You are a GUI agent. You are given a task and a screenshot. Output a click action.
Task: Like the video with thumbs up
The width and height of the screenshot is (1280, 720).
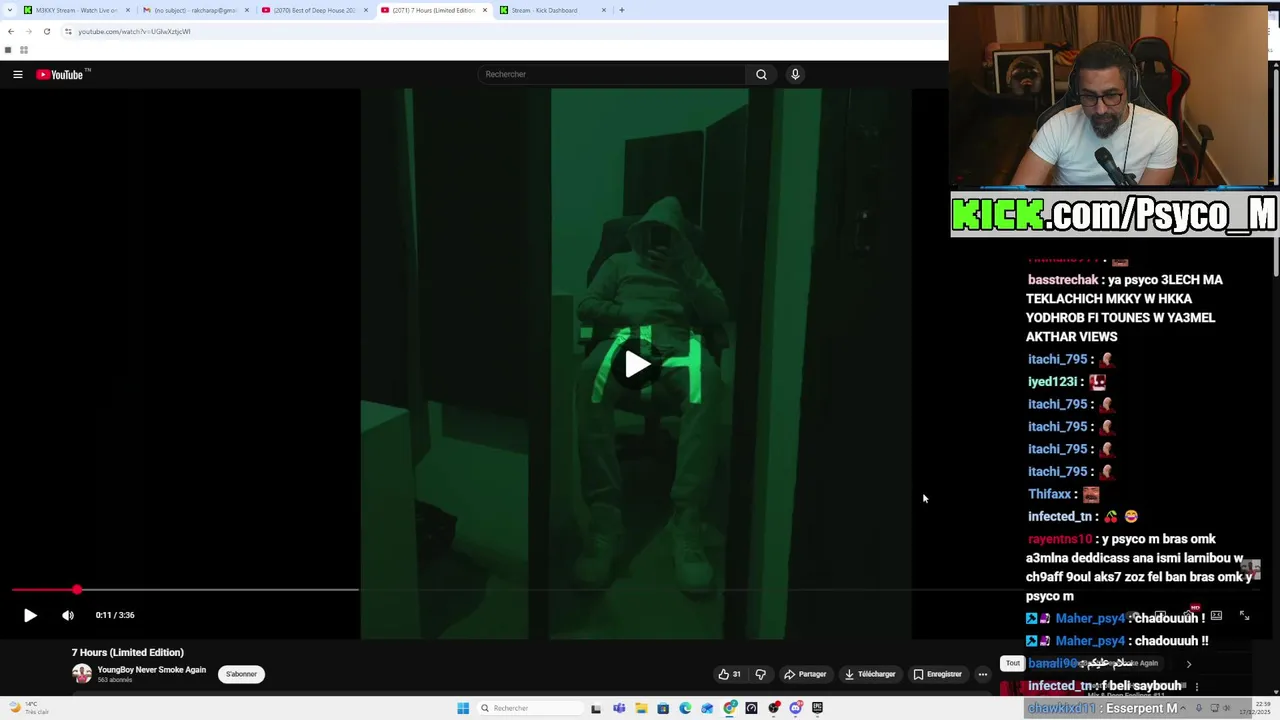point(729,674)
